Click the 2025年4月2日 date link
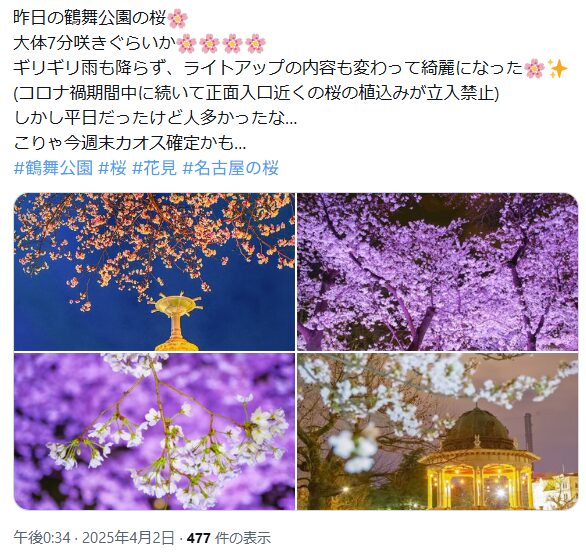The image size is (586, 553). pos(128,538)
